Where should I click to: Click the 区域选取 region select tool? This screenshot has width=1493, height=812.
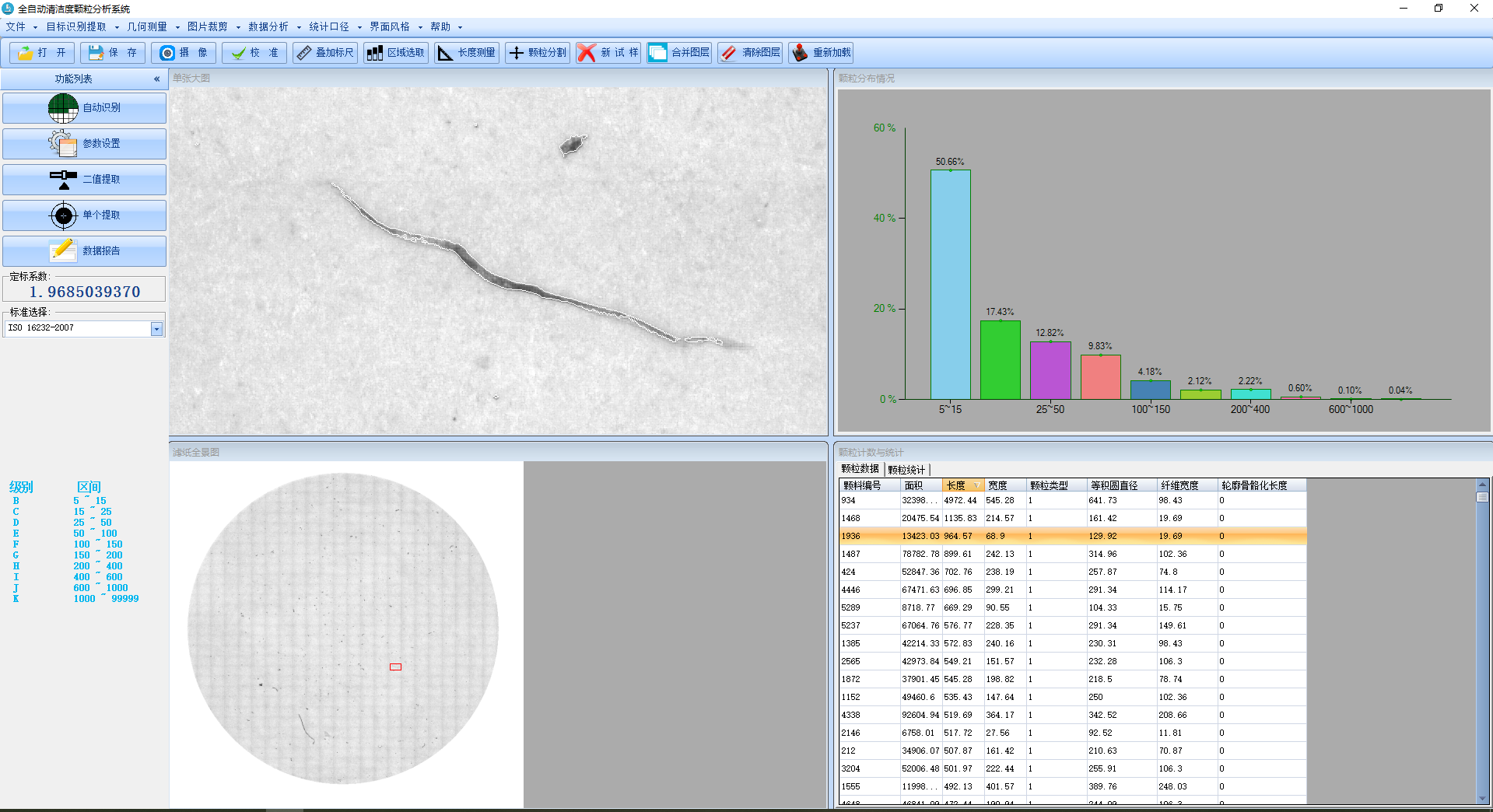point(396,53)
